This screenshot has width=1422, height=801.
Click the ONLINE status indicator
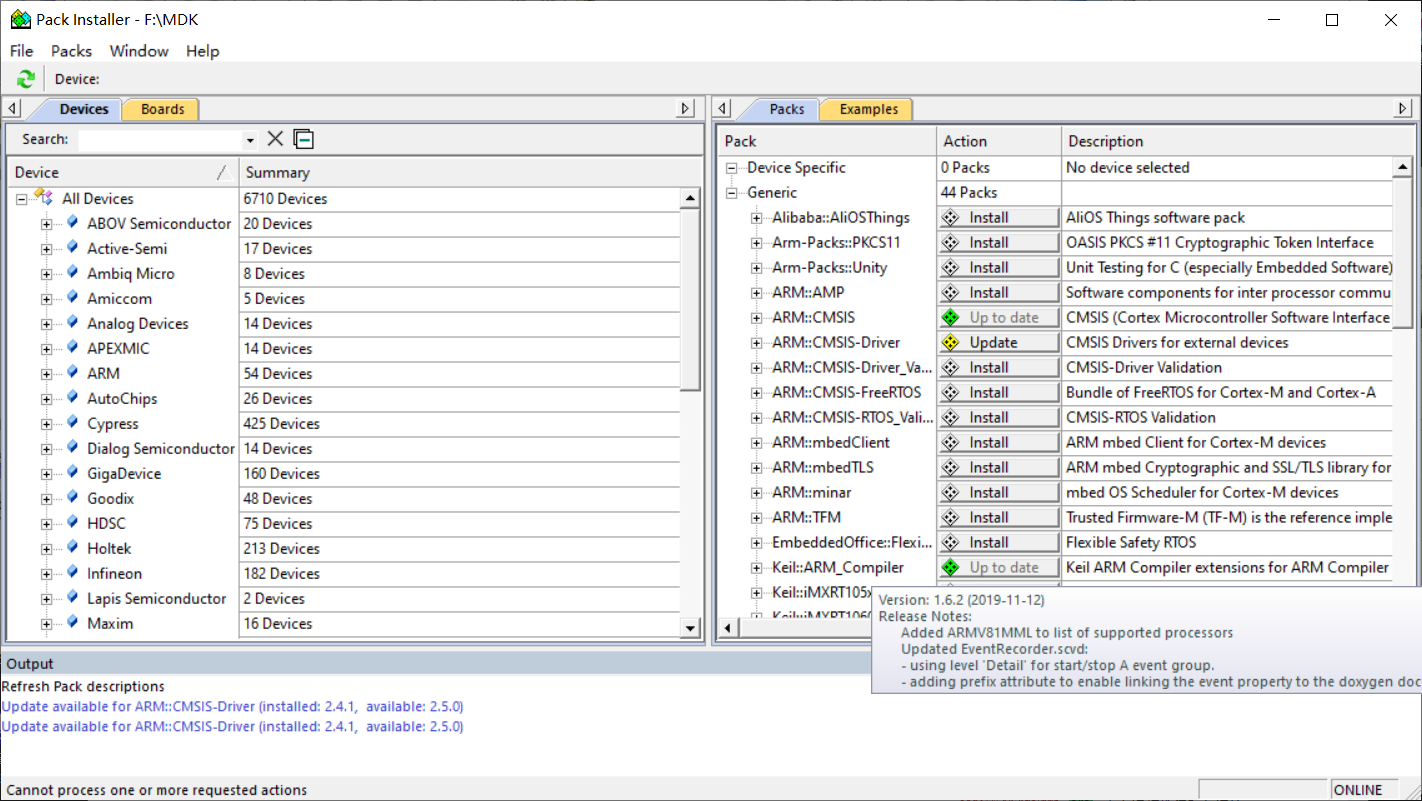pyautogui.click(x=1358, y=790)
